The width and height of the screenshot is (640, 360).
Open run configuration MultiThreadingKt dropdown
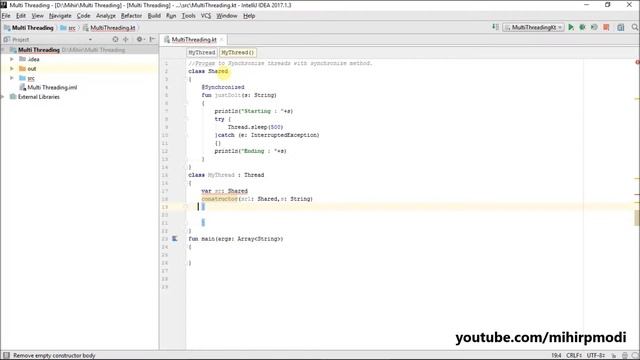pyautogui.click(x=534, y=27)
